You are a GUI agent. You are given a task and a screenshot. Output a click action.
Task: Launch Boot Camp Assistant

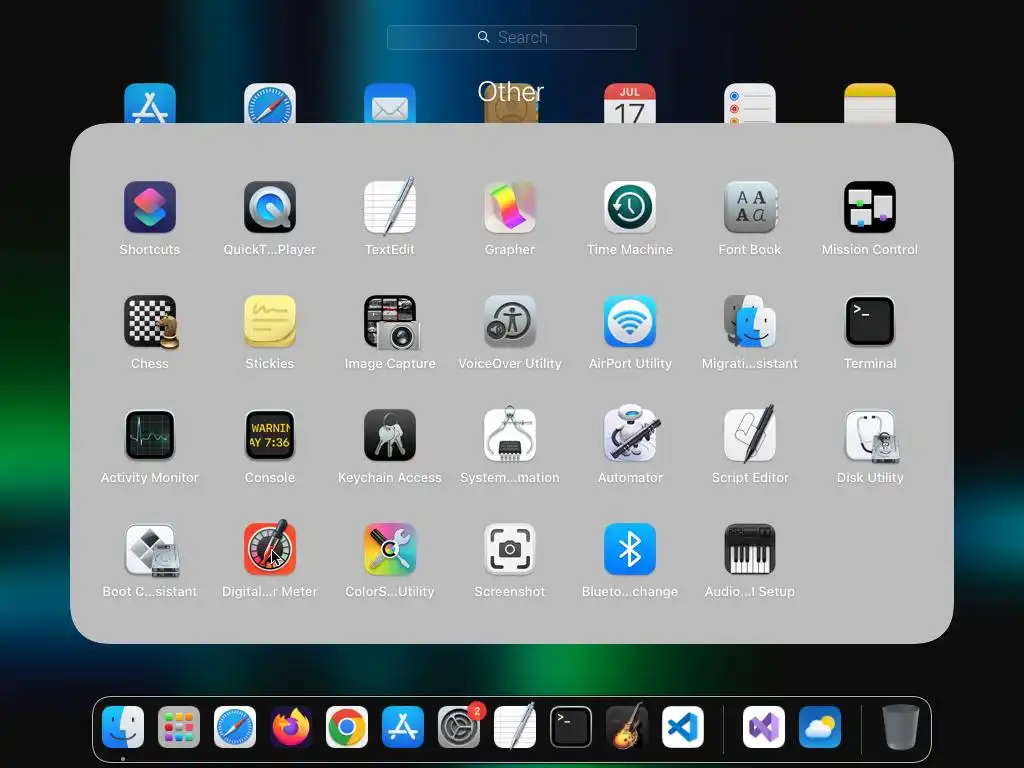click(151, 550)
